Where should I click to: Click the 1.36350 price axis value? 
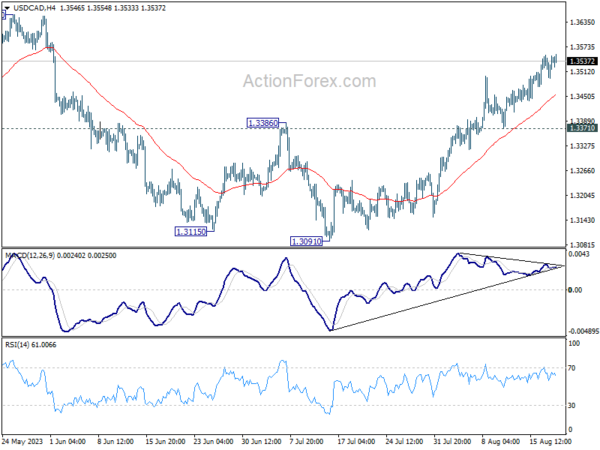582,23
